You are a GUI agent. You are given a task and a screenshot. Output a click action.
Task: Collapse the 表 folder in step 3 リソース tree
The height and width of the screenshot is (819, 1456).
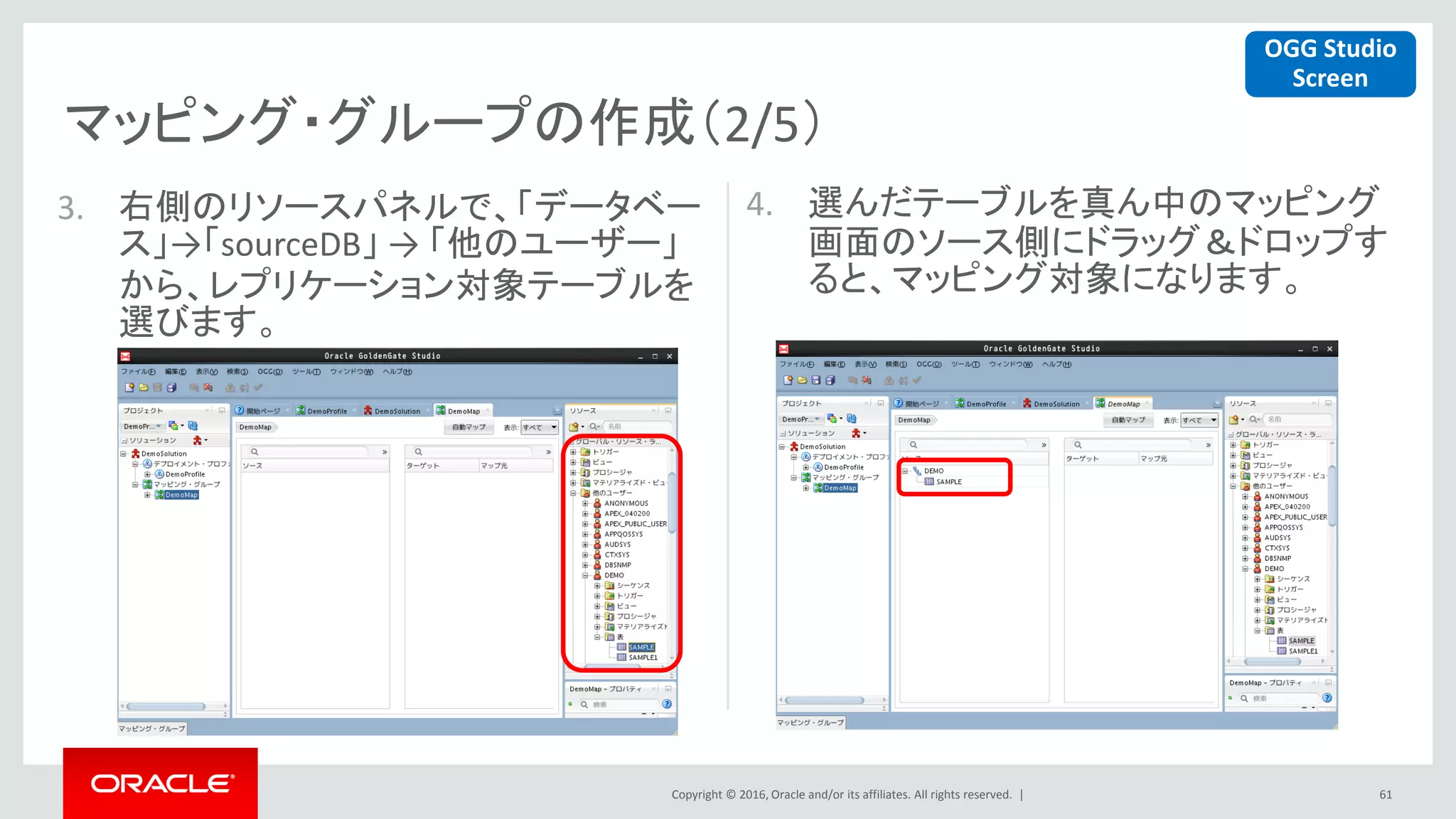597,637
